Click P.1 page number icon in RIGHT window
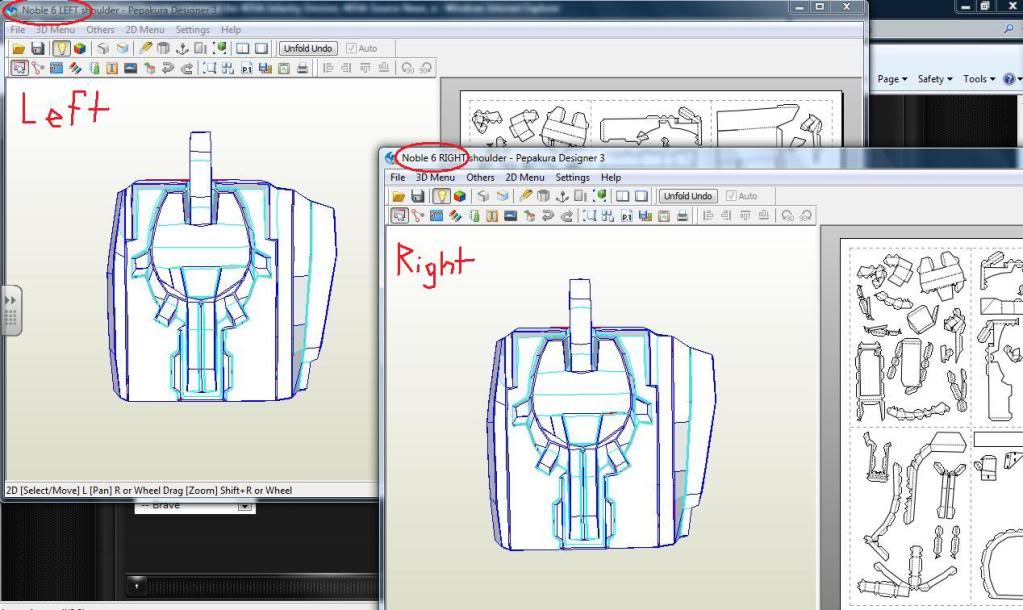This screenshot has height=610, width=1023. (626, 215)
